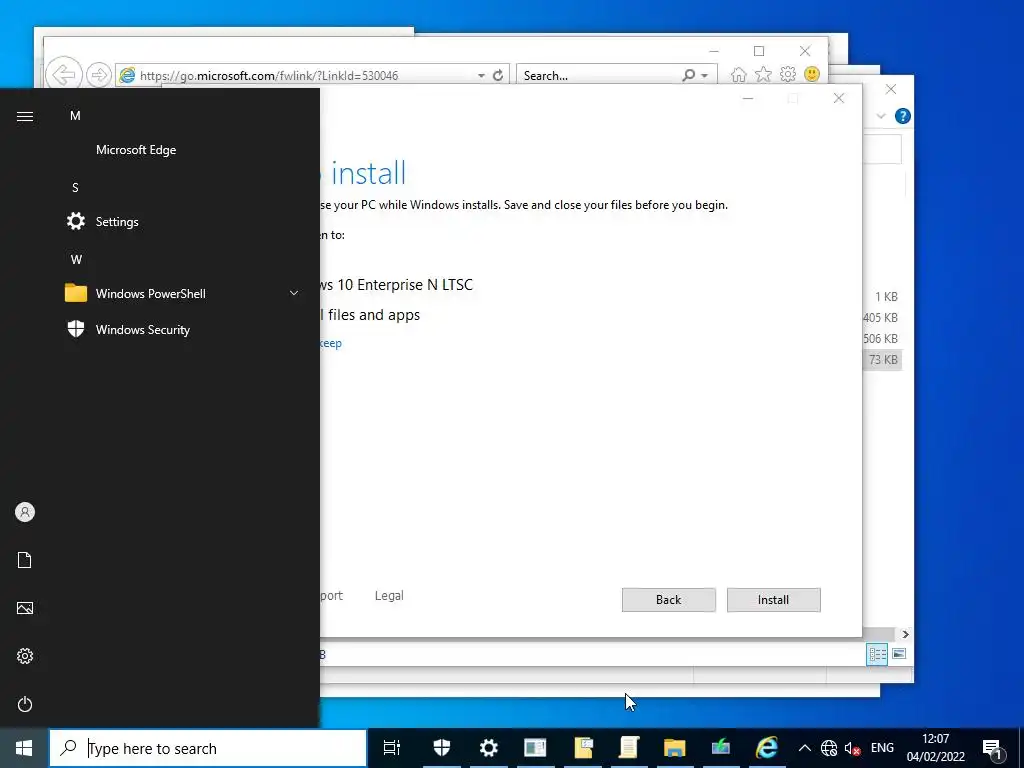Open File Explorer from the taskbar
The height and width of the screenshot is (768, 1024).
[675, 748]
